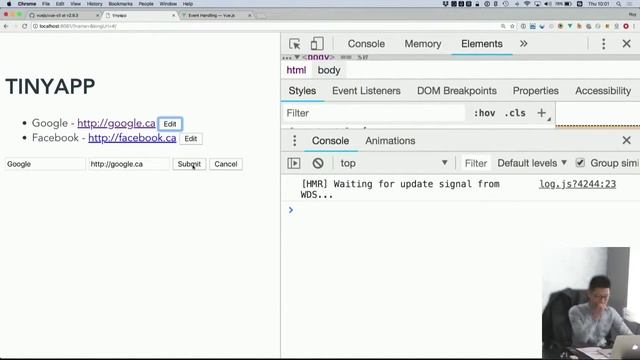Open the AirPlay display menu bar icon

[537, 4]
